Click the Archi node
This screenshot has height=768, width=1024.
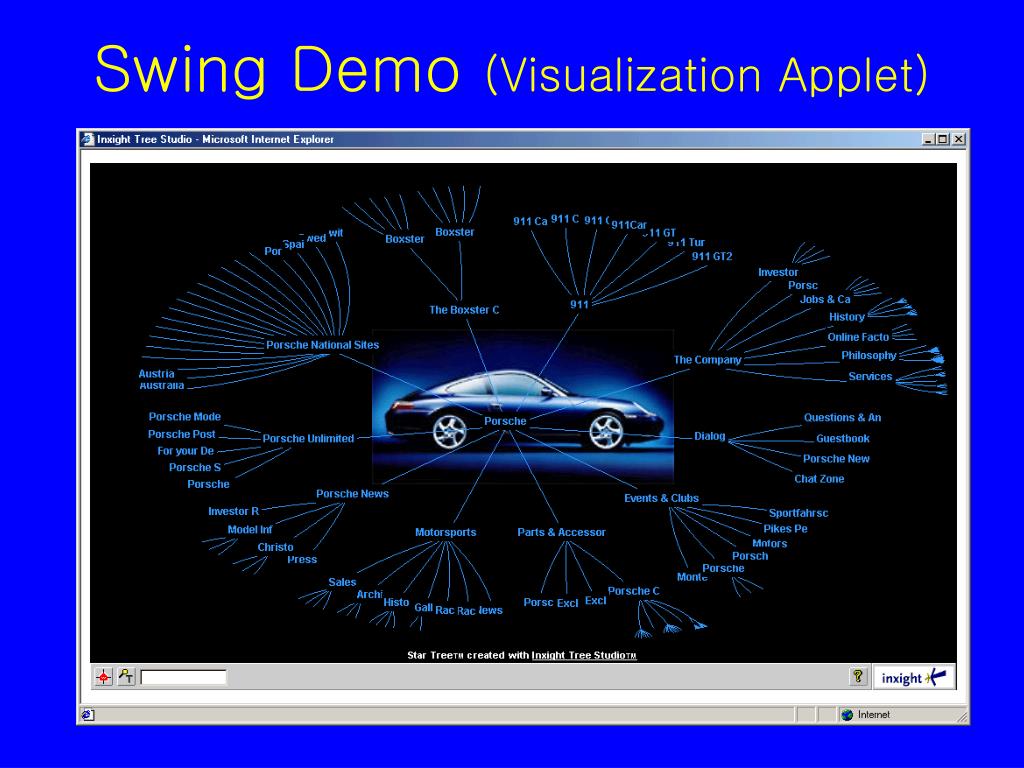[x=369, y=594]
